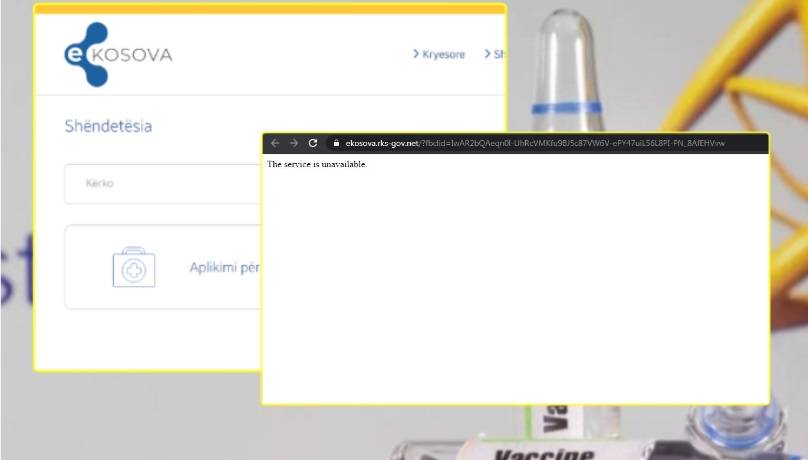Click the padlock site security icon

point(336,143)
